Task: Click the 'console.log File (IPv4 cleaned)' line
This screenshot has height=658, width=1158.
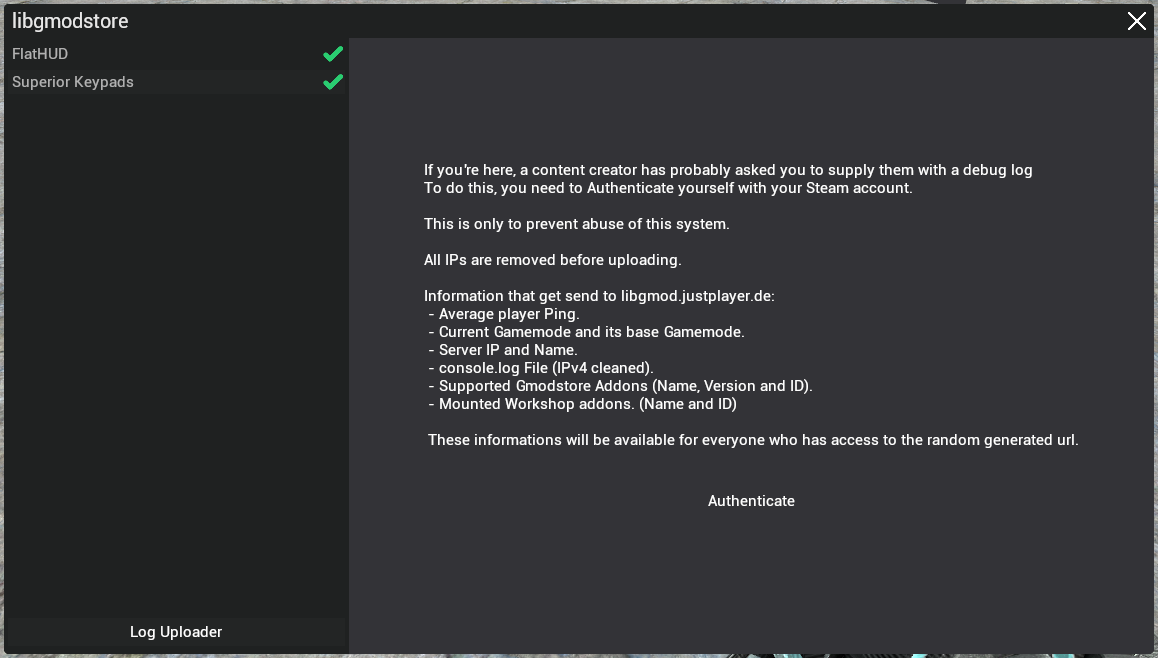Action: 541,368
